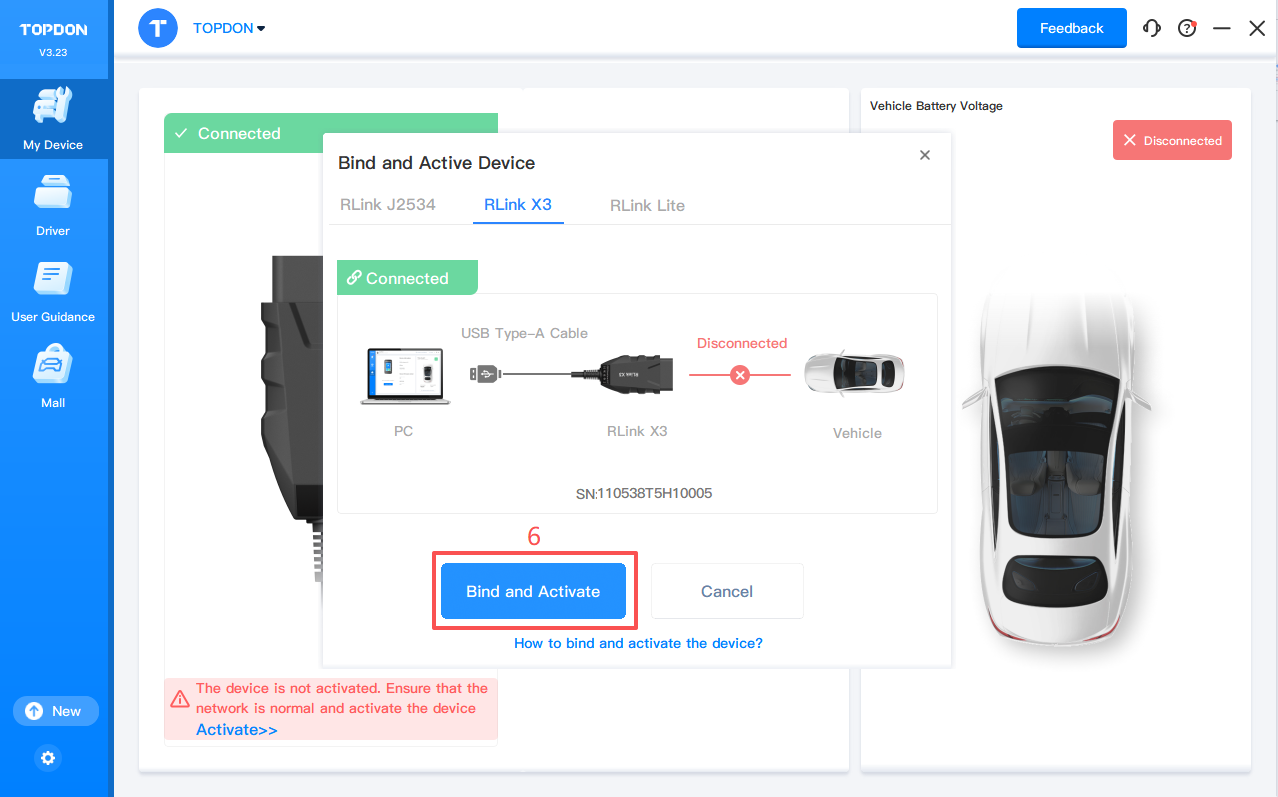Open the how to bind and activate link
This screenshot has height=797, width=1278.
tap(638, 643)
